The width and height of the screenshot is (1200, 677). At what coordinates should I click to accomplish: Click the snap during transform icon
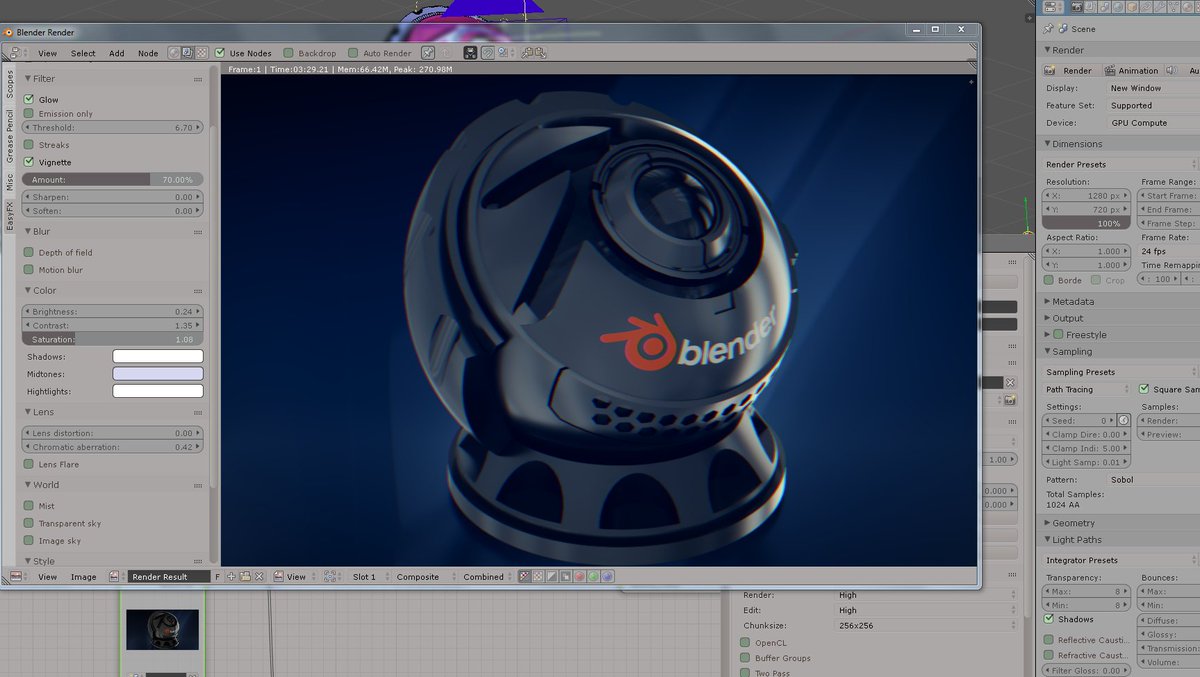coord(487,53)
